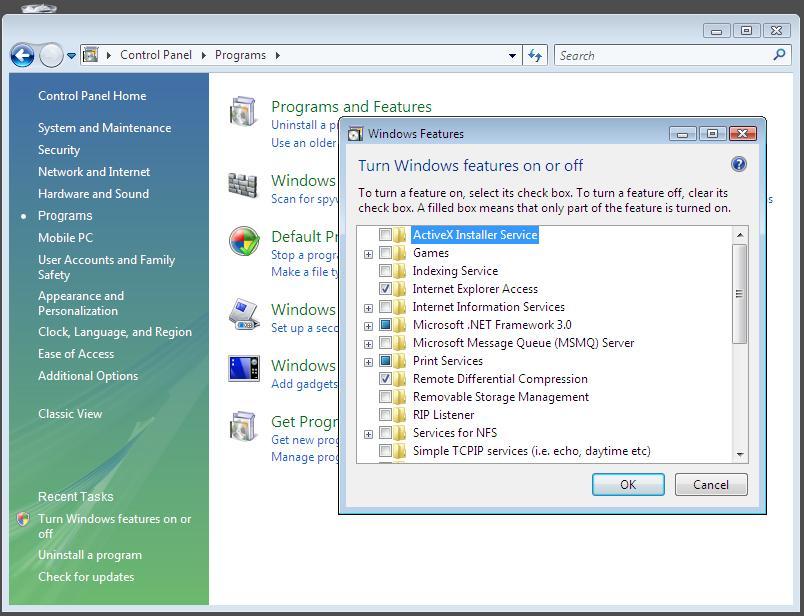Expand the Services for NFS node

[x=368, y=434]
